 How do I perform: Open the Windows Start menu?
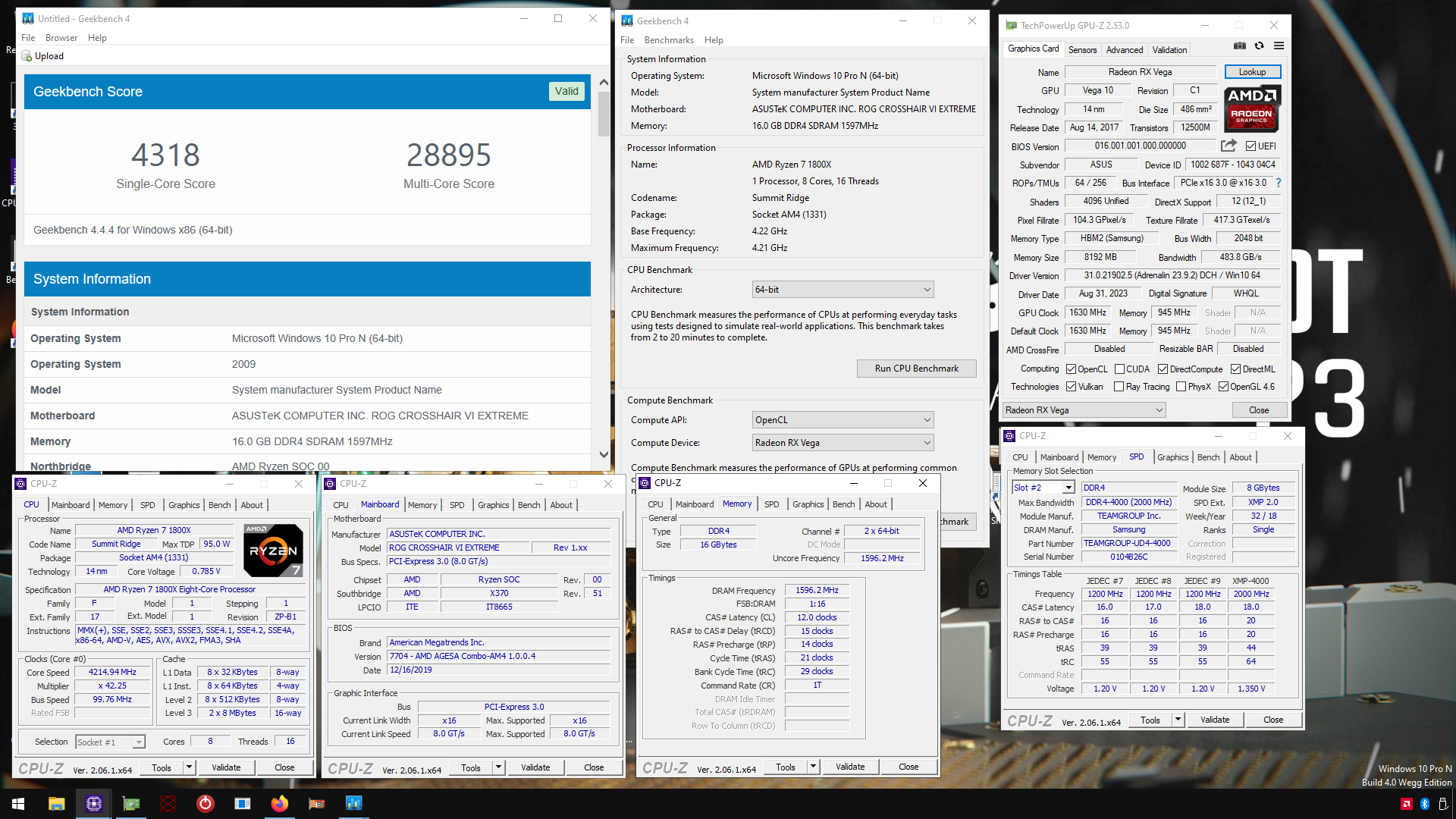(18, 804)
